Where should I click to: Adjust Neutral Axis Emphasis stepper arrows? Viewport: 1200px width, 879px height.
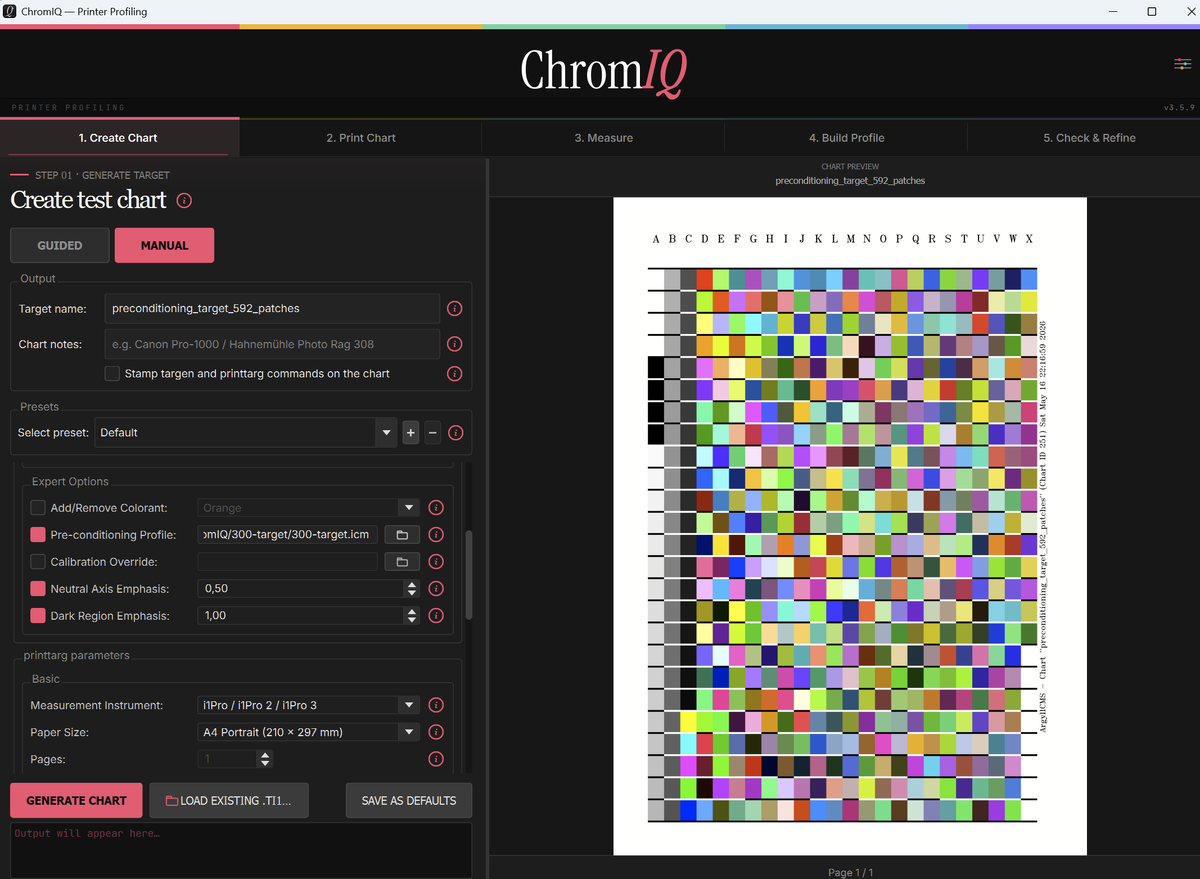pyautogui.click(x=411, y=588)
